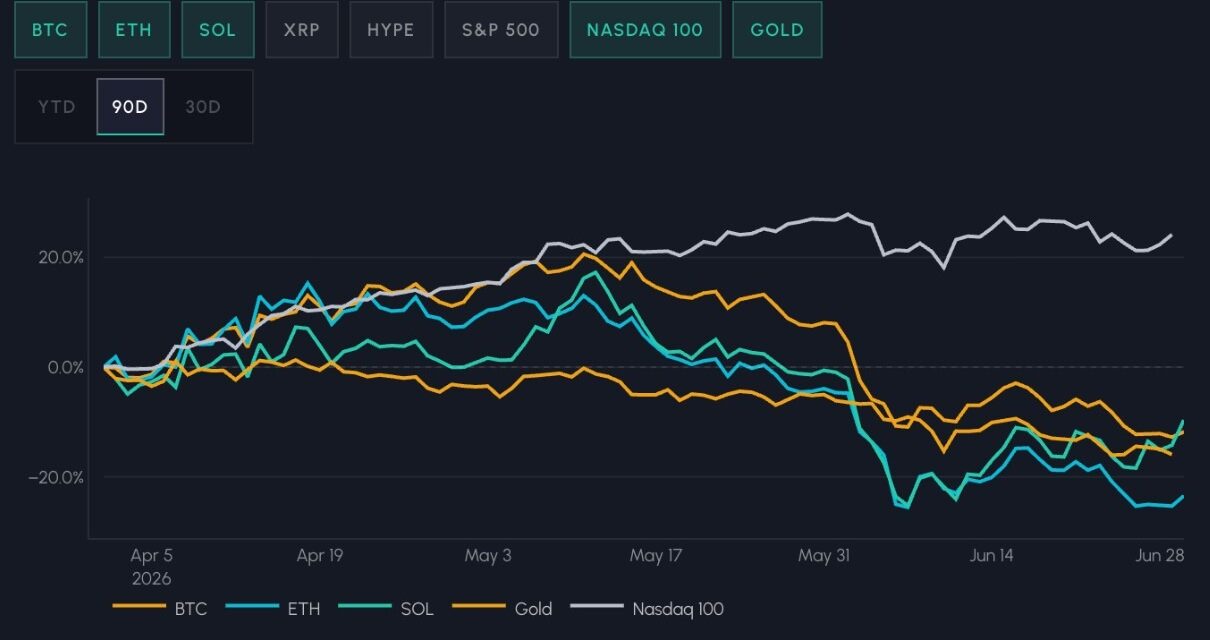Disable the SOL series chip
1210x640 pixels.
[217, 30]
